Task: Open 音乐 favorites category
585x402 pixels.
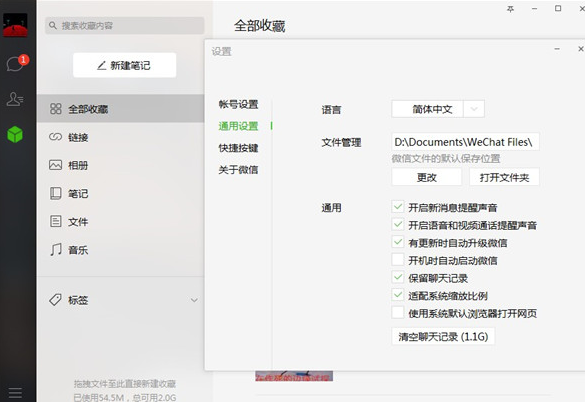Action: pyautogui.click(x=121, y=249)
